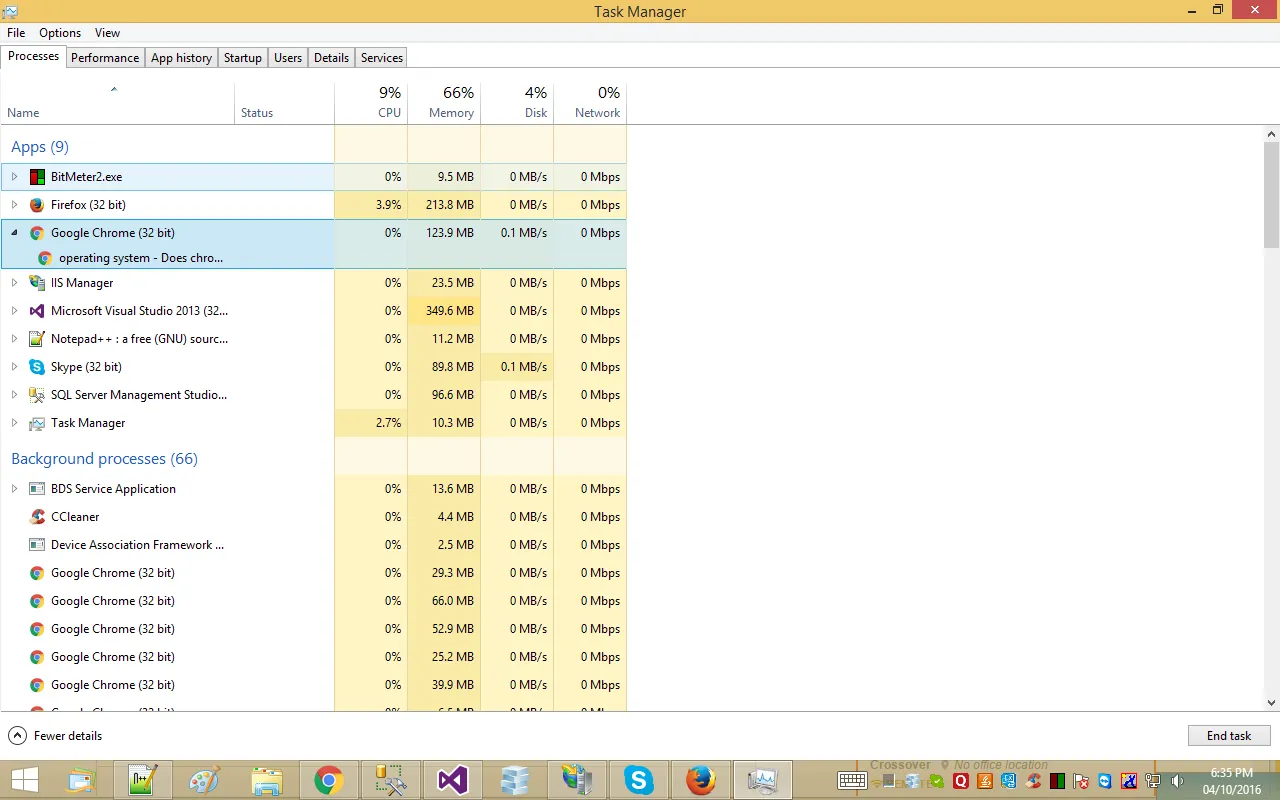
Task: Open Firefox from the taskbar
Action: (x=701, y=780)
